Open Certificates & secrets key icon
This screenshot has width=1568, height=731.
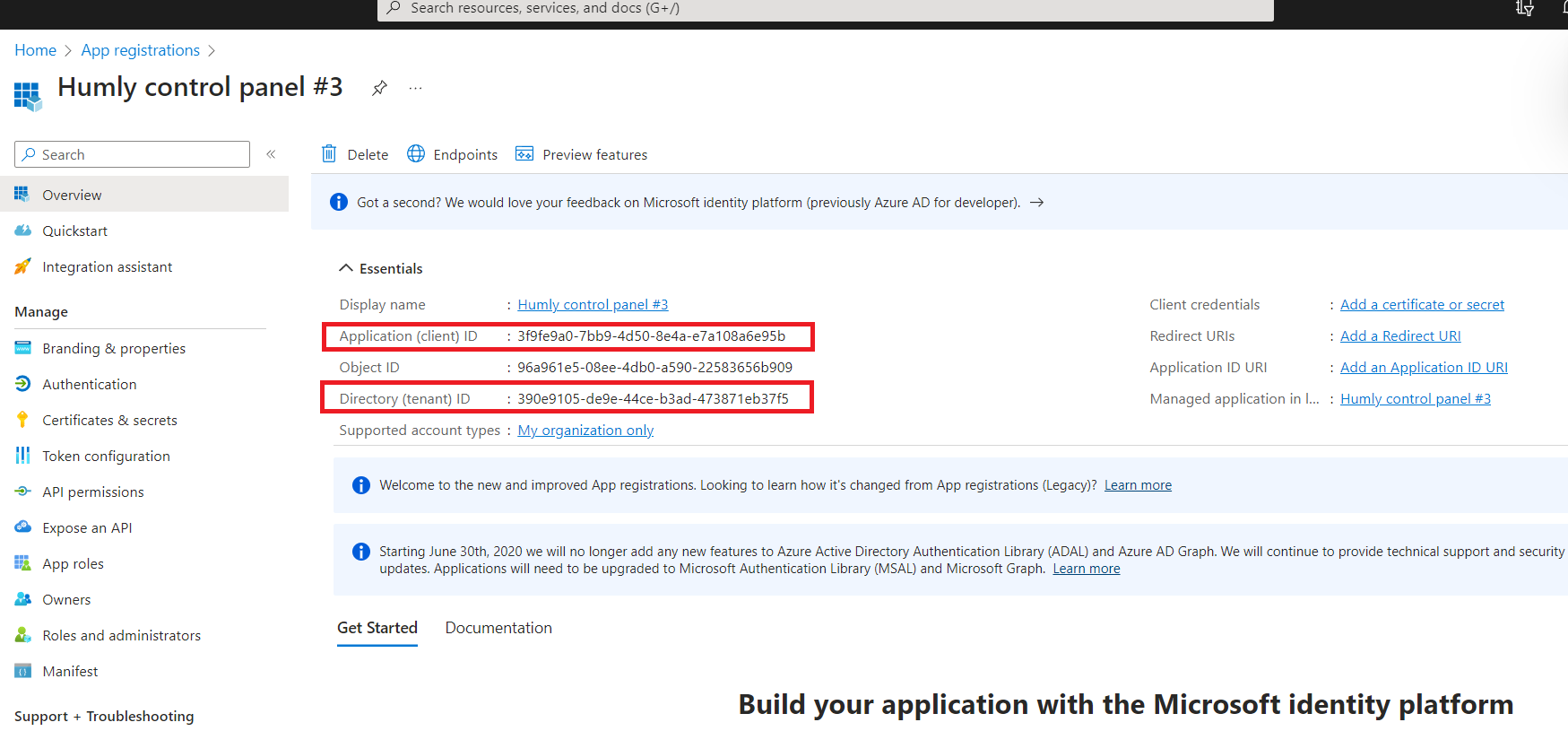coord(23,420)
